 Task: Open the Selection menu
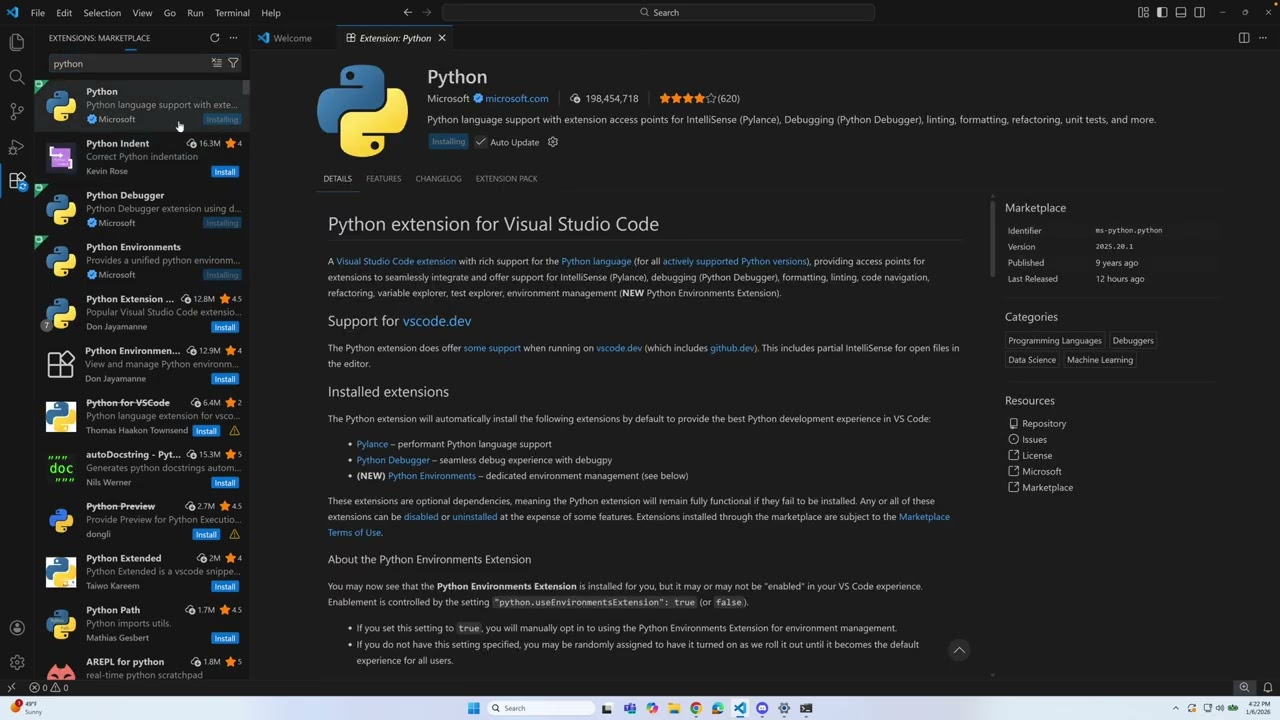pyautogui.click(x=102, y=13)
